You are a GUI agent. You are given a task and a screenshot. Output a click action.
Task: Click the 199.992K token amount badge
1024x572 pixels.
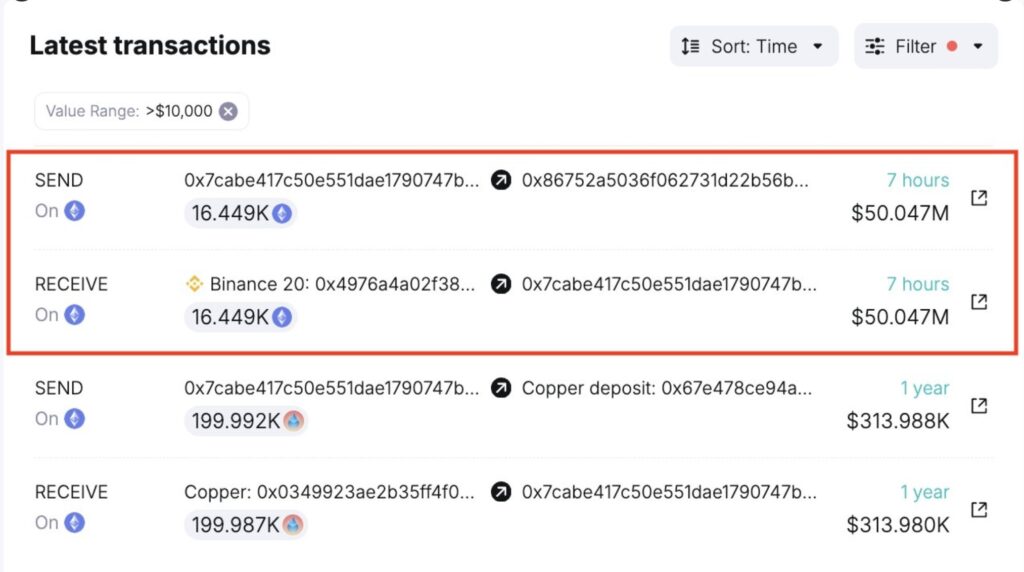246,421
